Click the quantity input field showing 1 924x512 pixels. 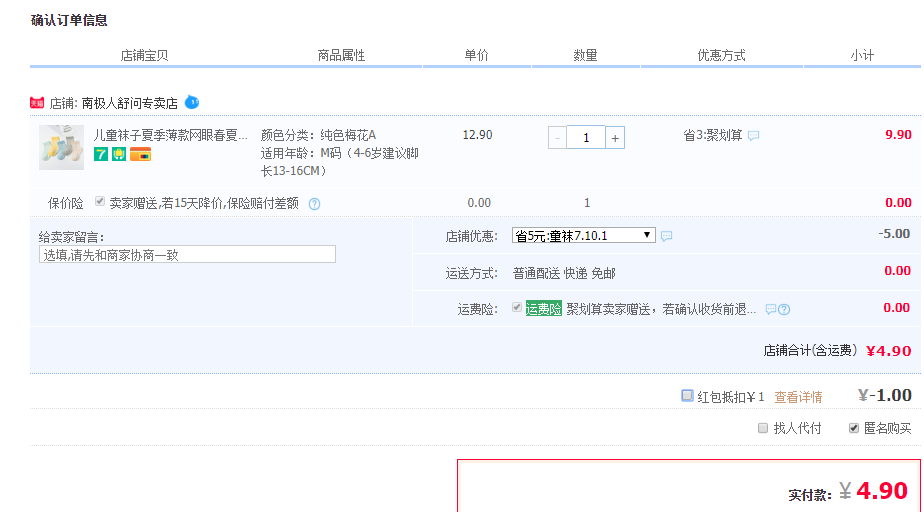(586, 138)
